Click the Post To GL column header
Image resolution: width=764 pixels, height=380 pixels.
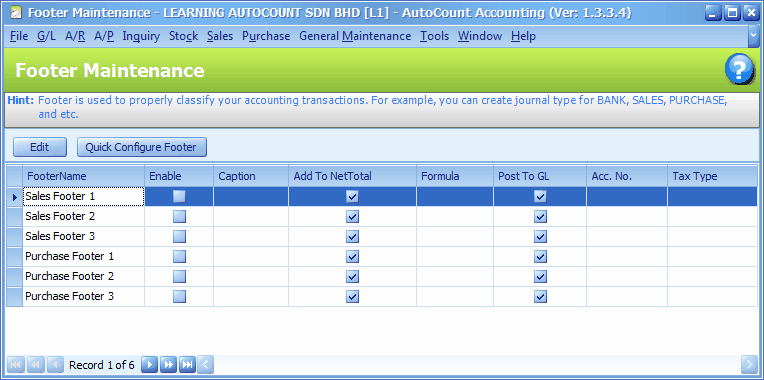pyautogui.click(x=540, y=176)
